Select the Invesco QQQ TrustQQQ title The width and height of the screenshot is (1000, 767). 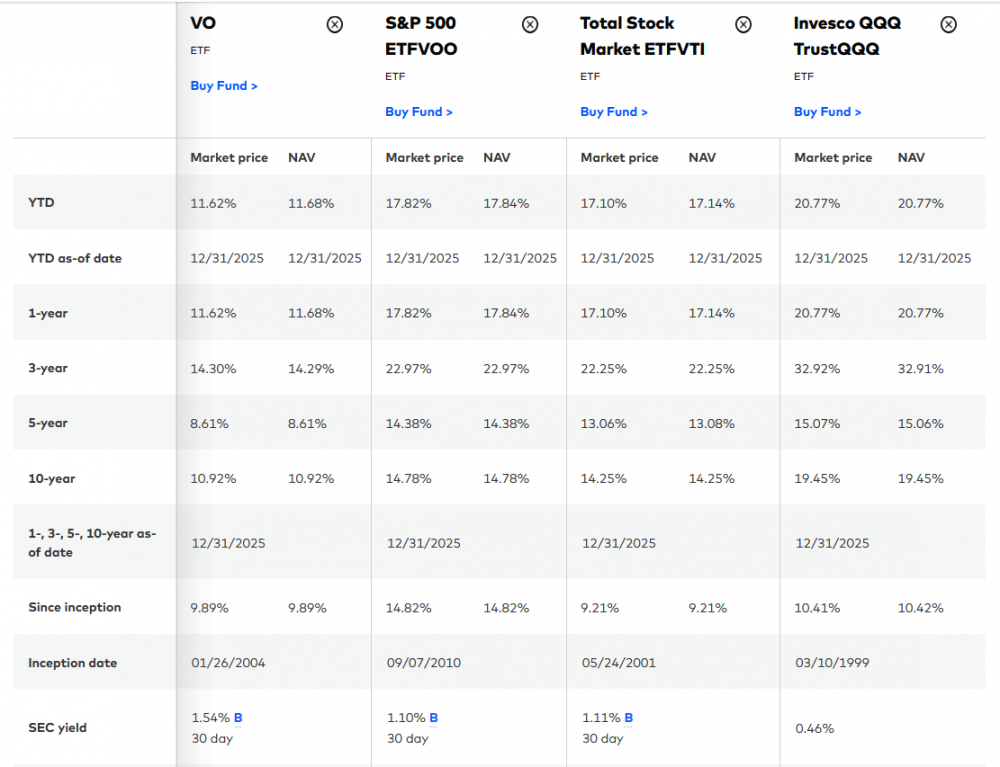(847, 36)
